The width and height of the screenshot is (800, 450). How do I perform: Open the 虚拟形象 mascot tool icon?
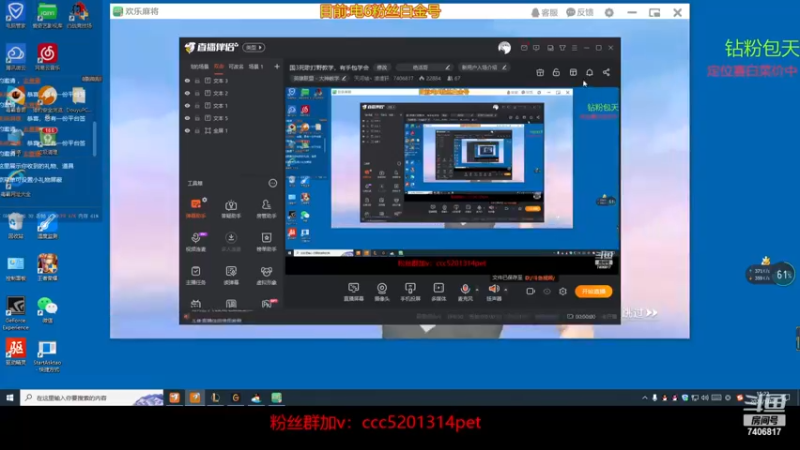click(266, 274)
